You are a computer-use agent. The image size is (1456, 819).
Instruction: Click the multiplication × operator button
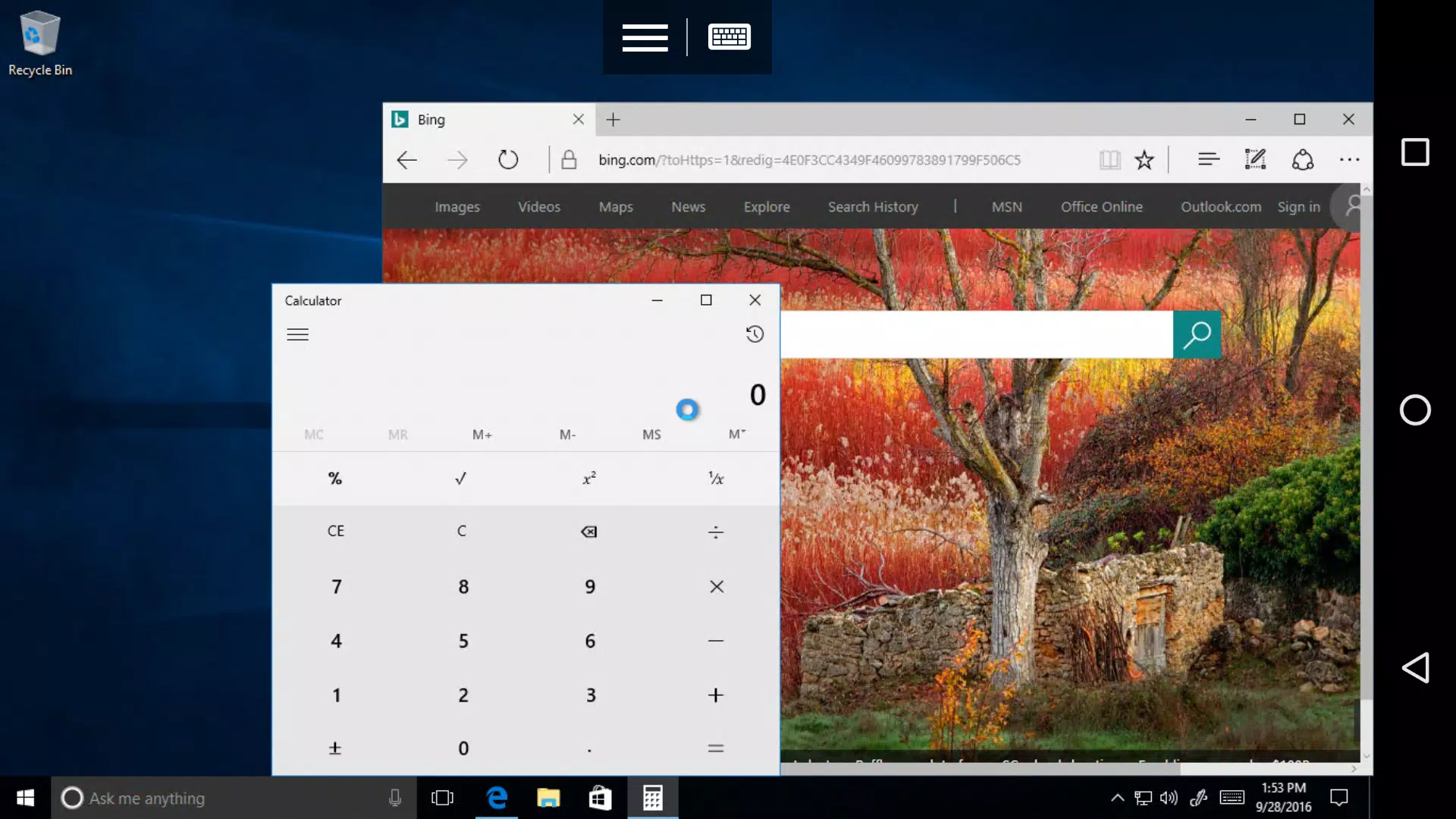pyautogui.click(x=716, y=586)
